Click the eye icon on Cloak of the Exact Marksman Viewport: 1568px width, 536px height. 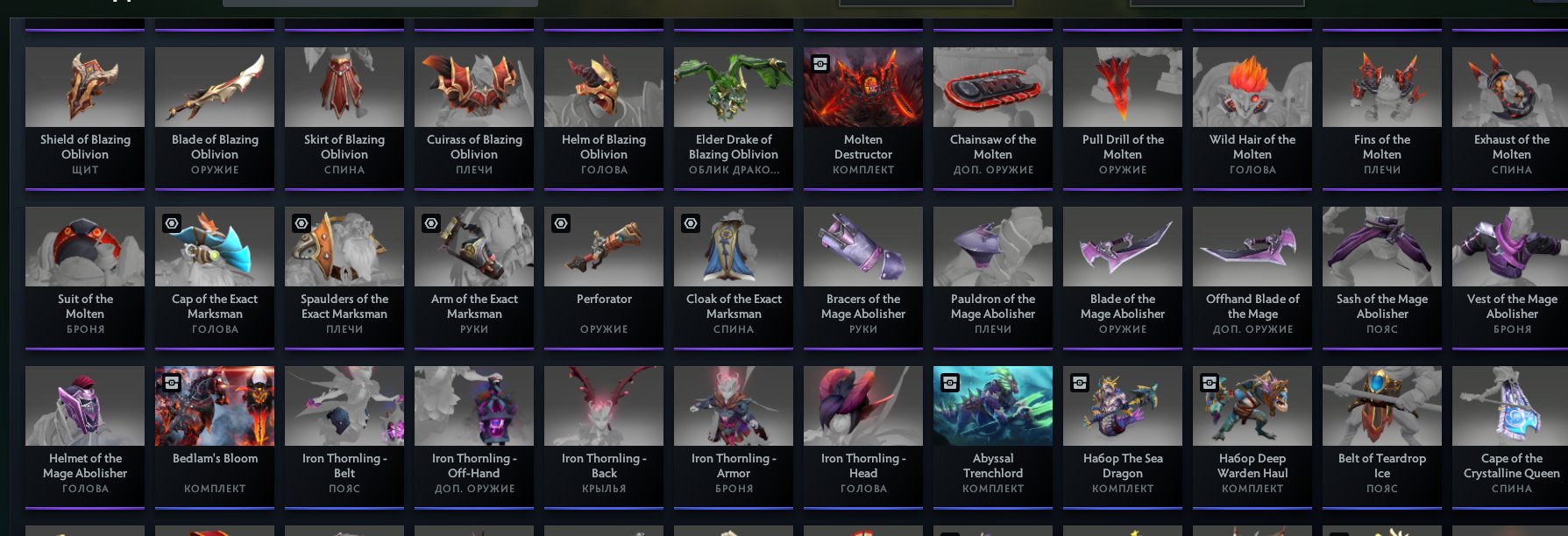point(691,223)
